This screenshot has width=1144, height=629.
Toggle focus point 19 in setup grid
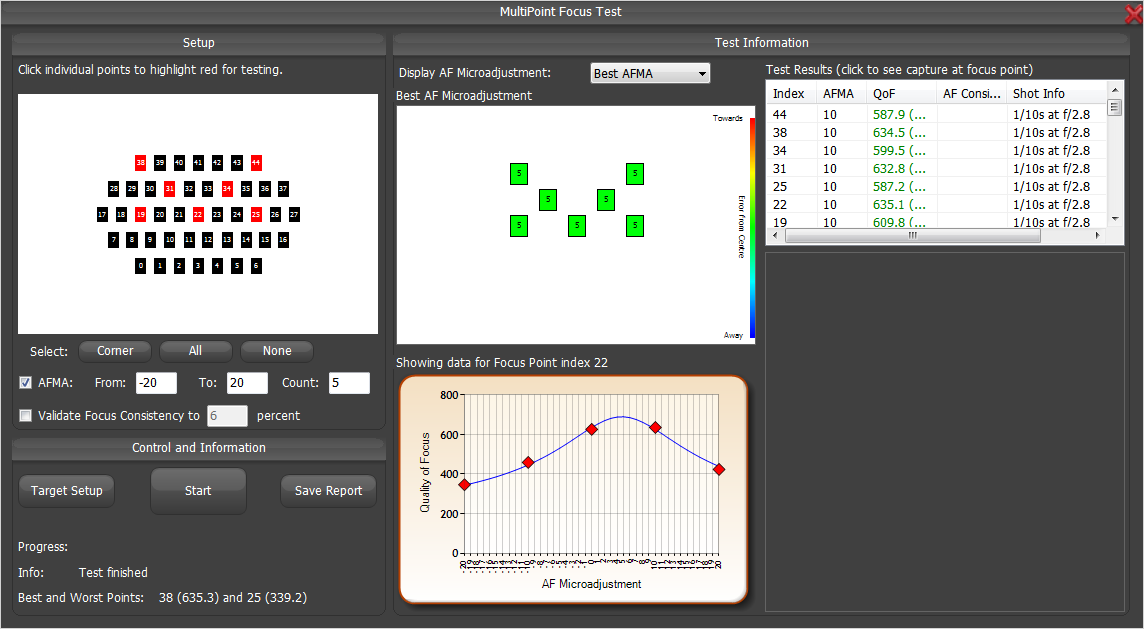(140, 215)
